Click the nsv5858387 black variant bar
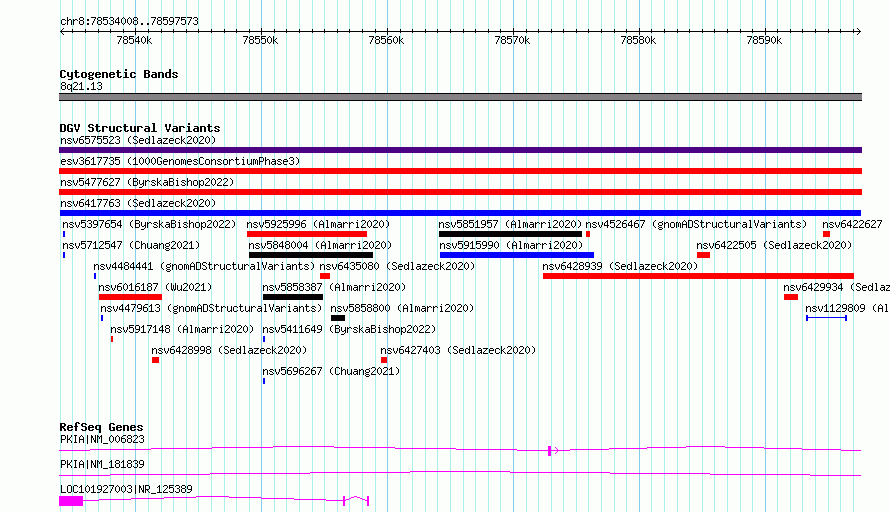Image resolution: width=890 pixels, height=512 pixels. tap(293, 297)
